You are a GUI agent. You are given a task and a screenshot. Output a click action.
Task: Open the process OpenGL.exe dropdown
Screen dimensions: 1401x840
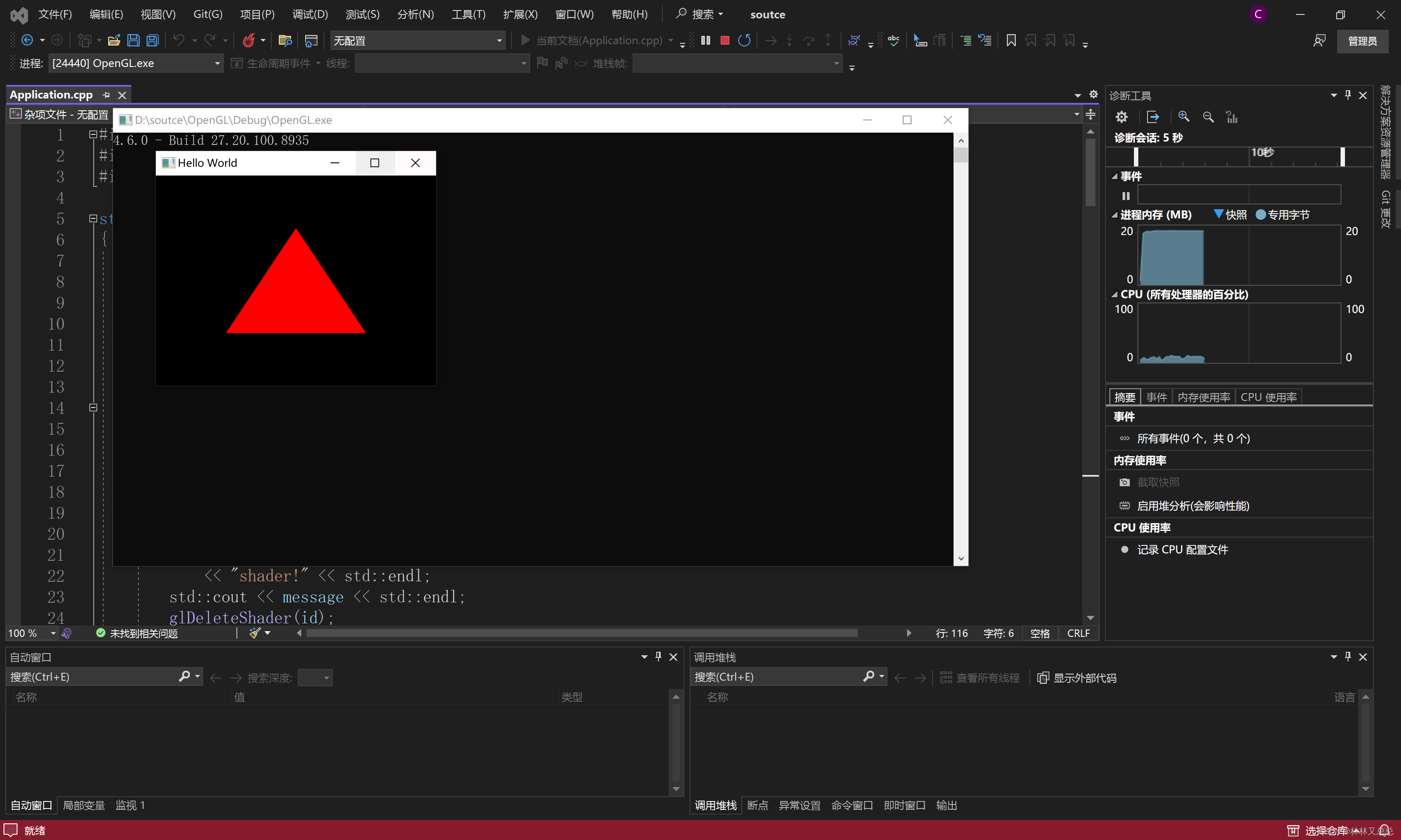tap(217, 63)
